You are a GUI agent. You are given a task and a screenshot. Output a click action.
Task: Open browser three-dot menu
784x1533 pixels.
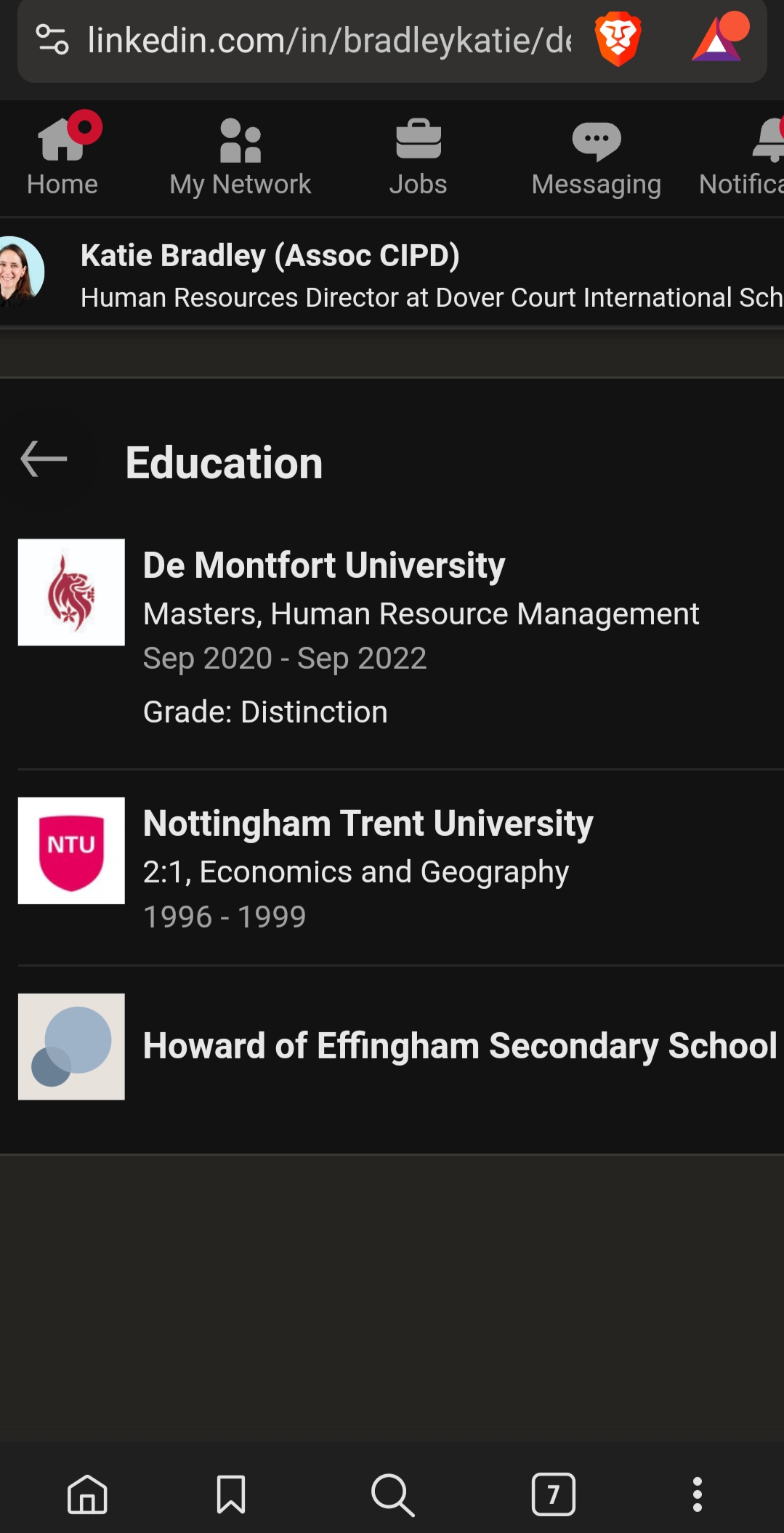point(698,1494)
